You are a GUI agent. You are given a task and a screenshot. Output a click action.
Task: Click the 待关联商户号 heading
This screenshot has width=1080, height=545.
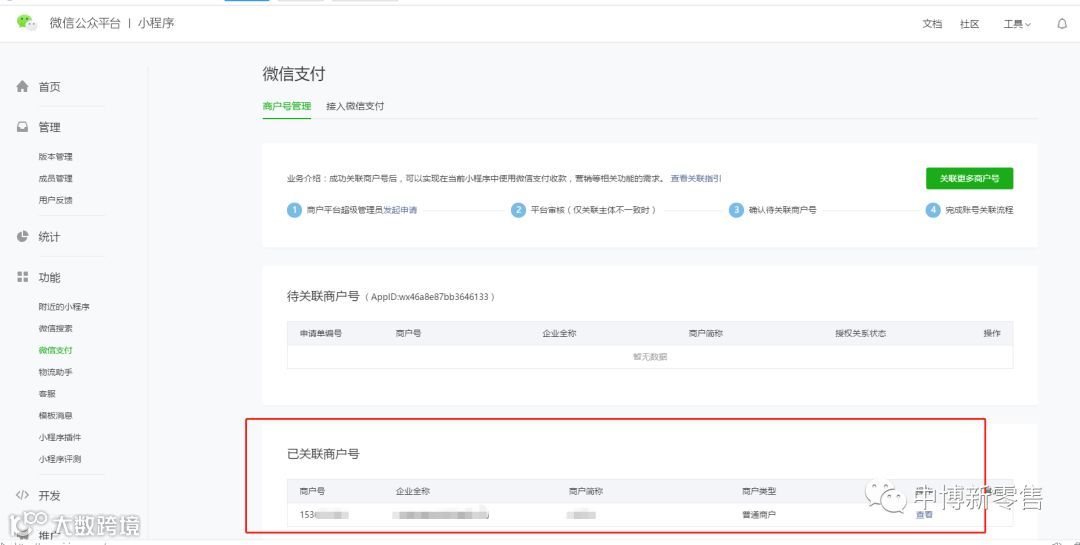point(323,296)
